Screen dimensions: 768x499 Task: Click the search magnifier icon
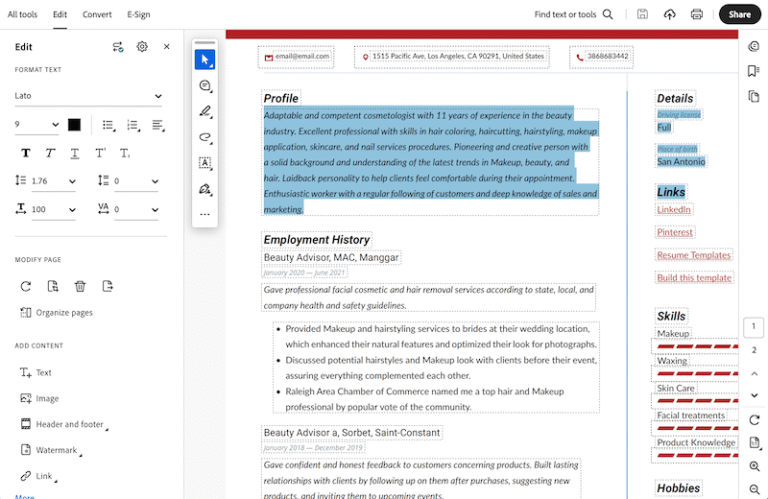(x=608, y=14)
